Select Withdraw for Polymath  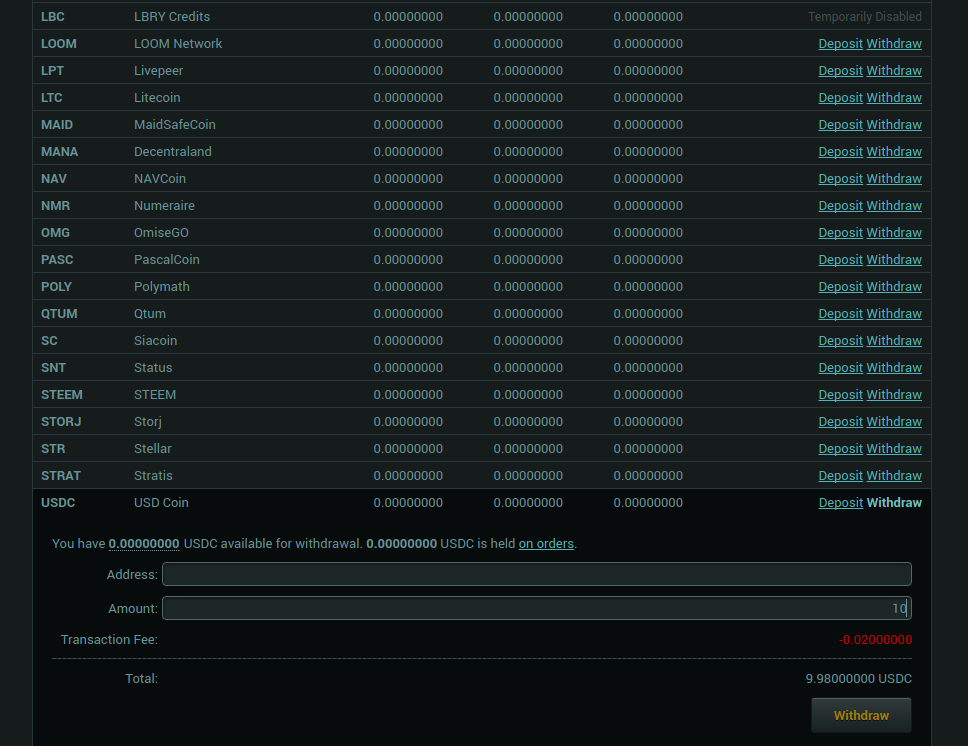894,287
